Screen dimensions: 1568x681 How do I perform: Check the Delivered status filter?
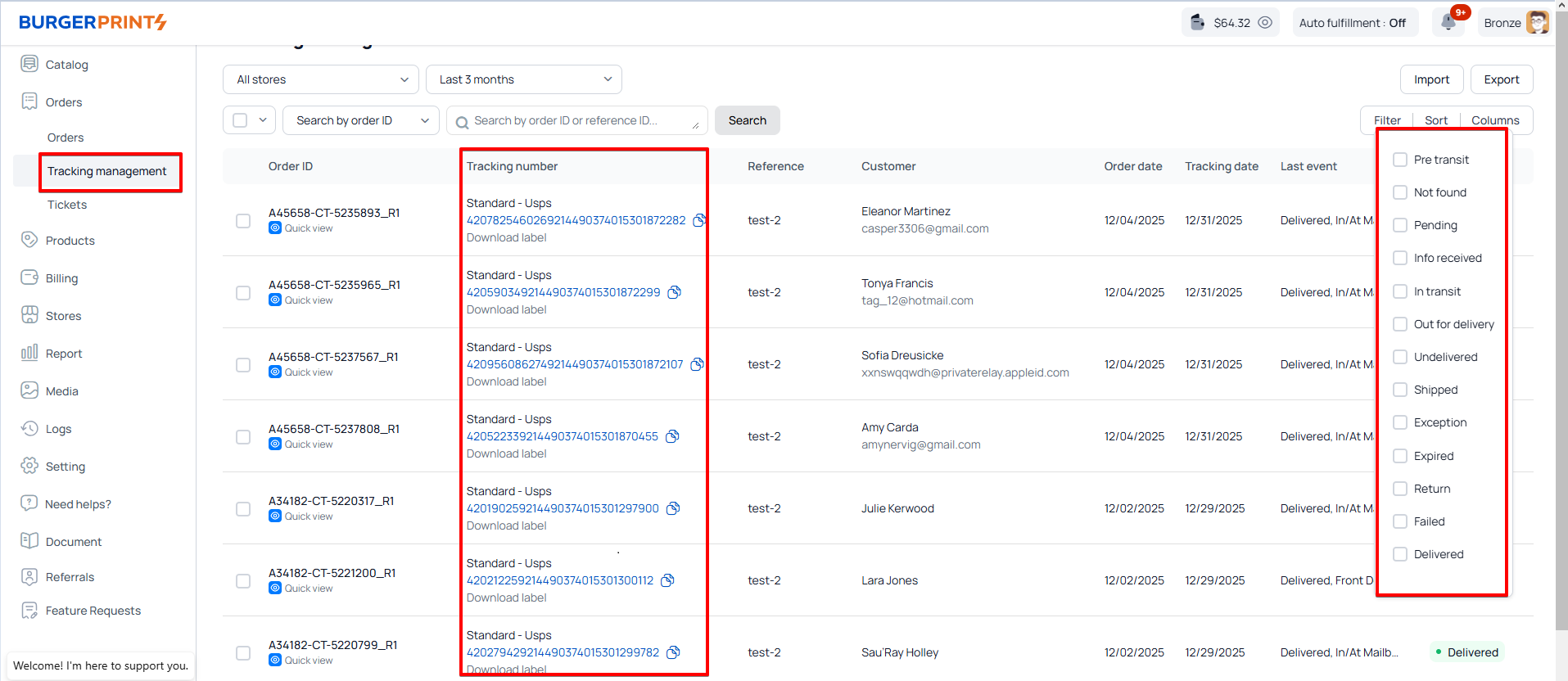point(1400,554)
